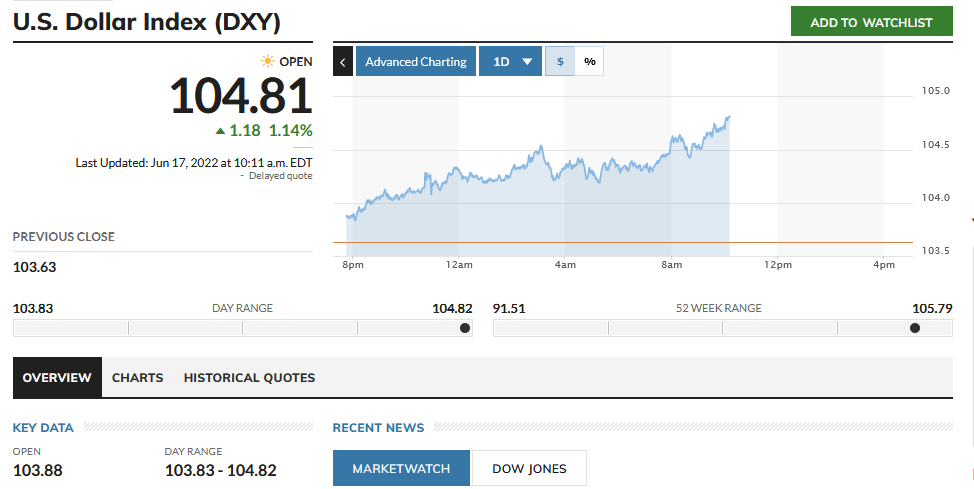This screenshot has width=974, height=489.
Task: Click the 1.14% change value
Action: click(x=291, y=130)
